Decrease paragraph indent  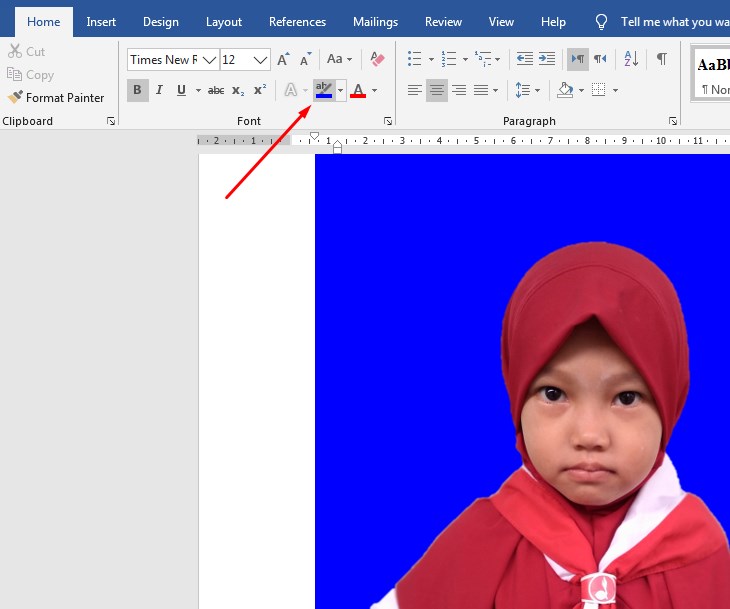pos(525,59)
